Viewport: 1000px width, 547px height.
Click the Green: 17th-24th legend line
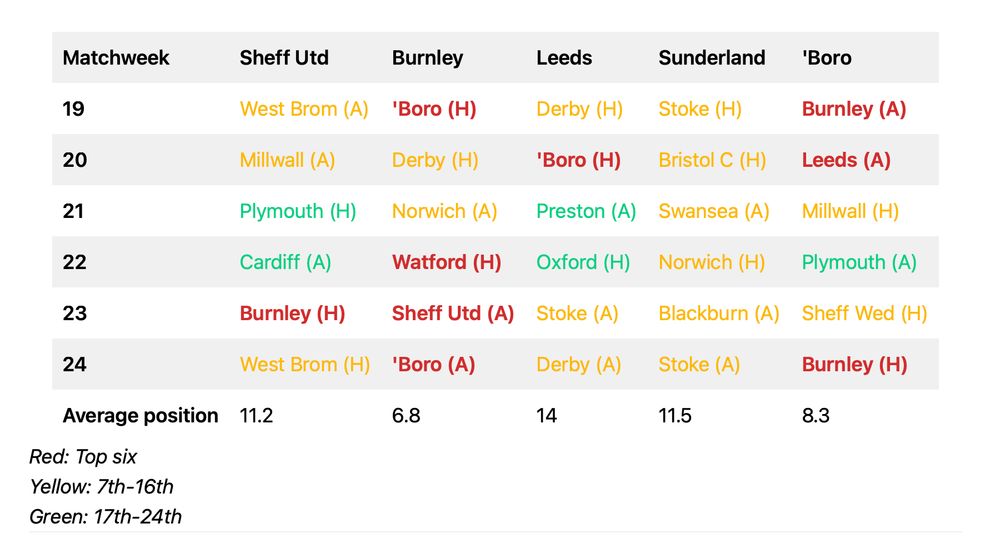pos(106,516)
